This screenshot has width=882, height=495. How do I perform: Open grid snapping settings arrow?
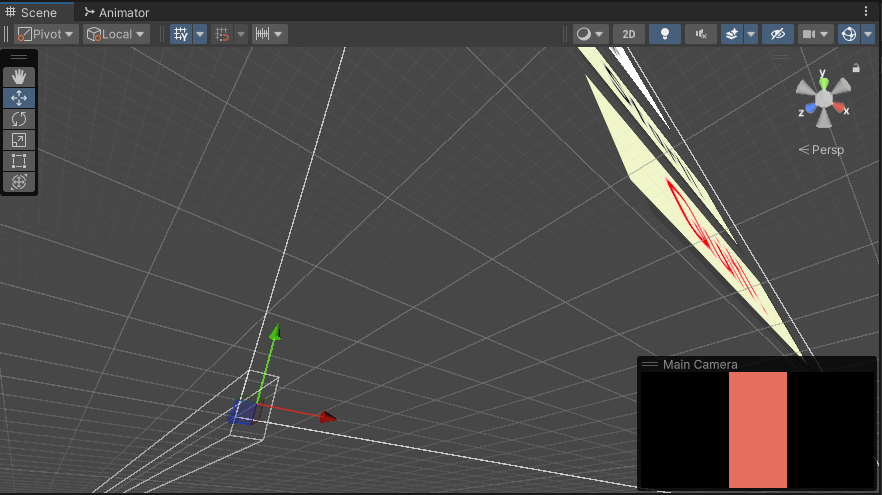241,34
